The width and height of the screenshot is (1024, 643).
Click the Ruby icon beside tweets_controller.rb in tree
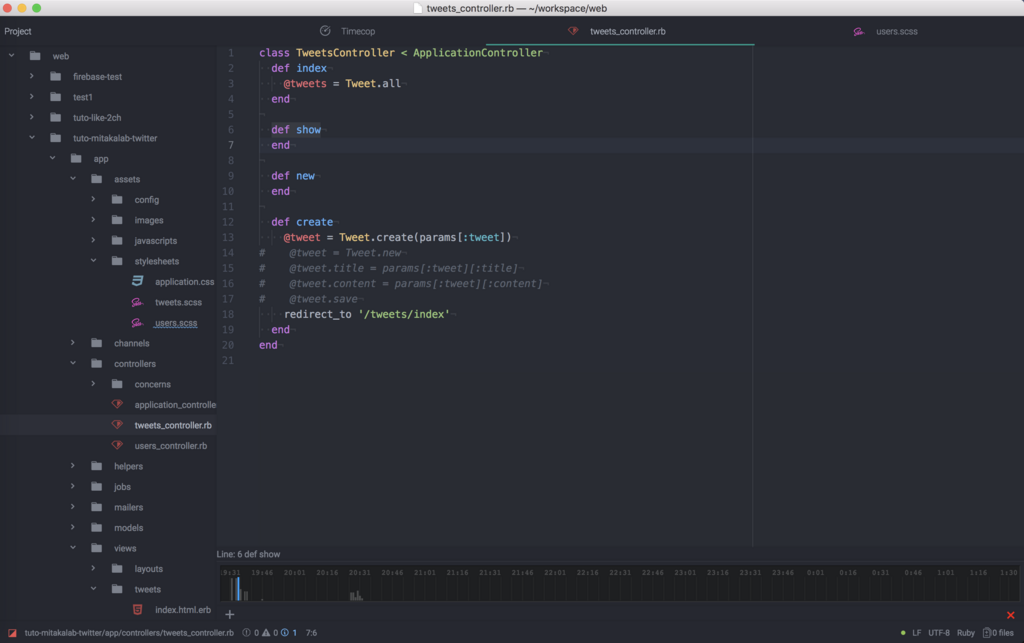click(x=117, y=424)
